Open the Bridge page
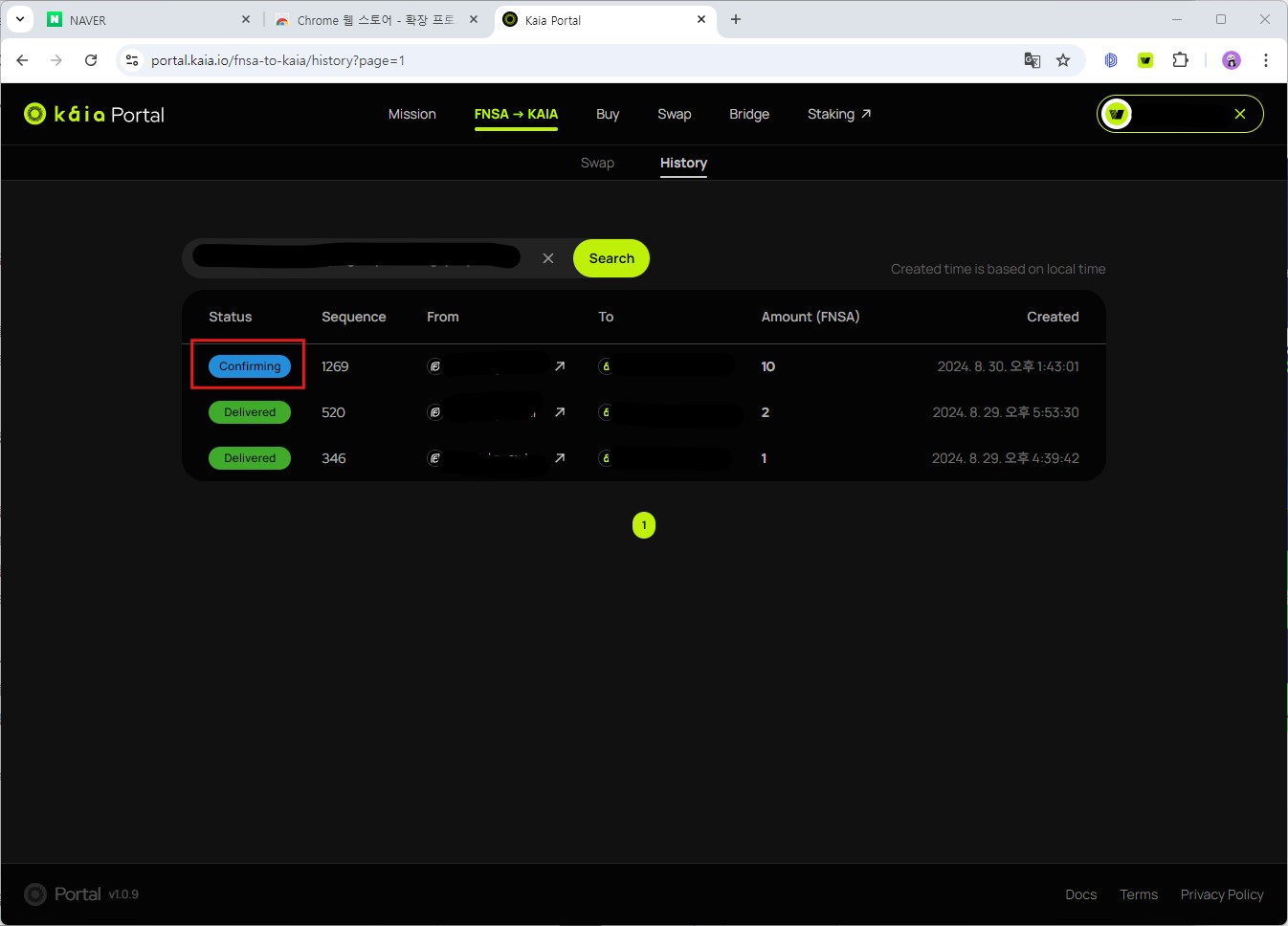The width and height of the screenshot is (1288, 926). click(x=749, y=114)
